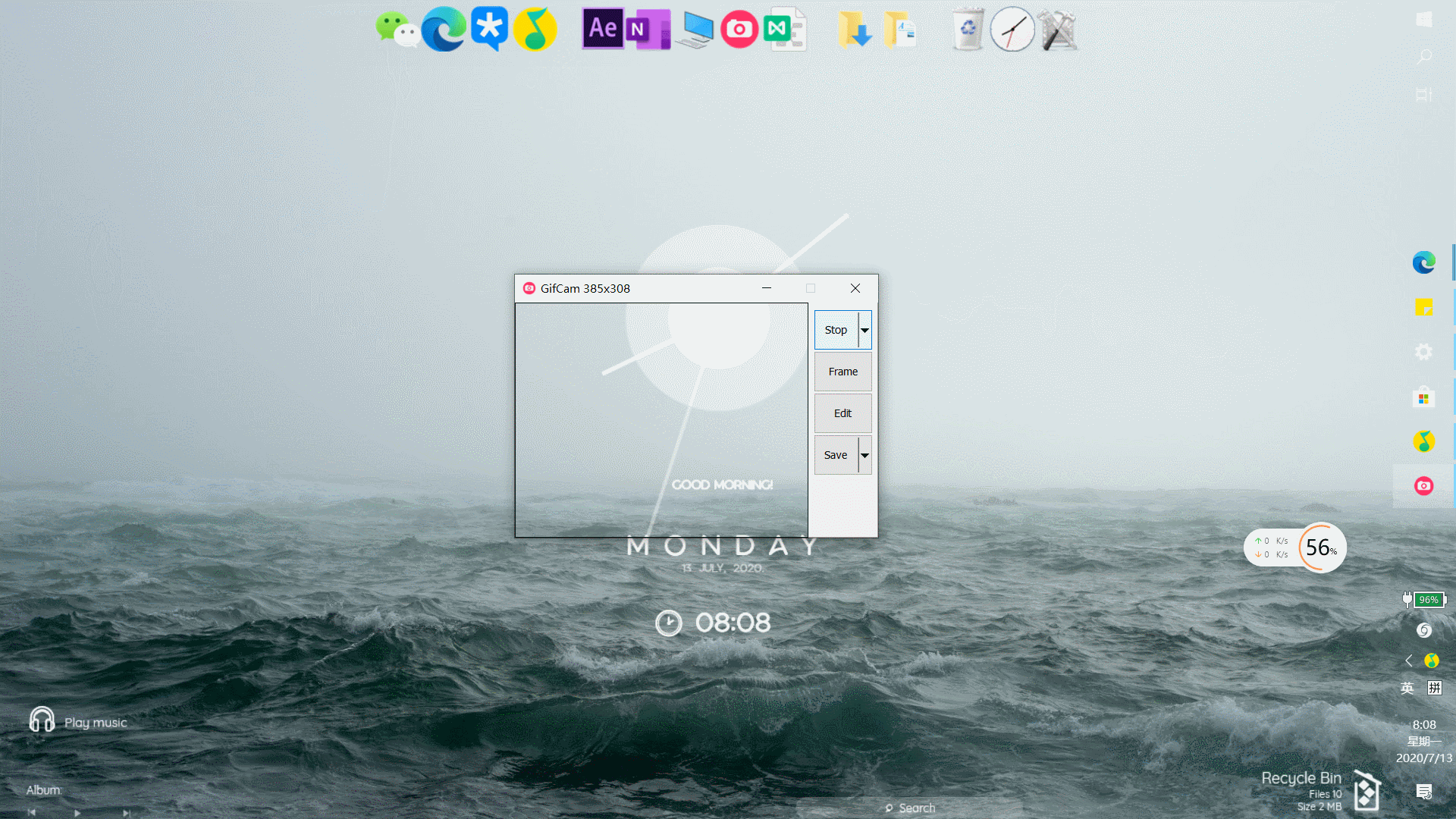This screenshot has width=1456, height=819.
Task: Open the notification action center icon
Action: 1424,792
